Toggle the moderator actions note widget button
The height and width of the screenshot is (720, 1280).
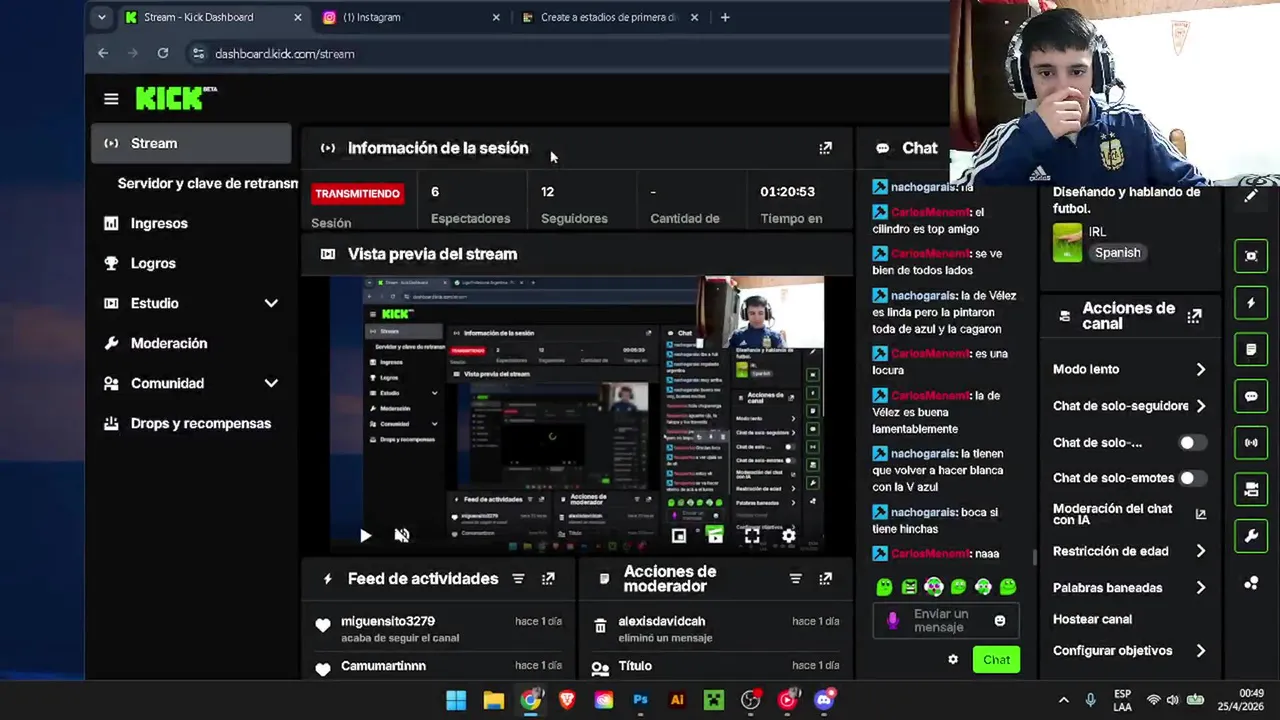[x=1251, y=350]
